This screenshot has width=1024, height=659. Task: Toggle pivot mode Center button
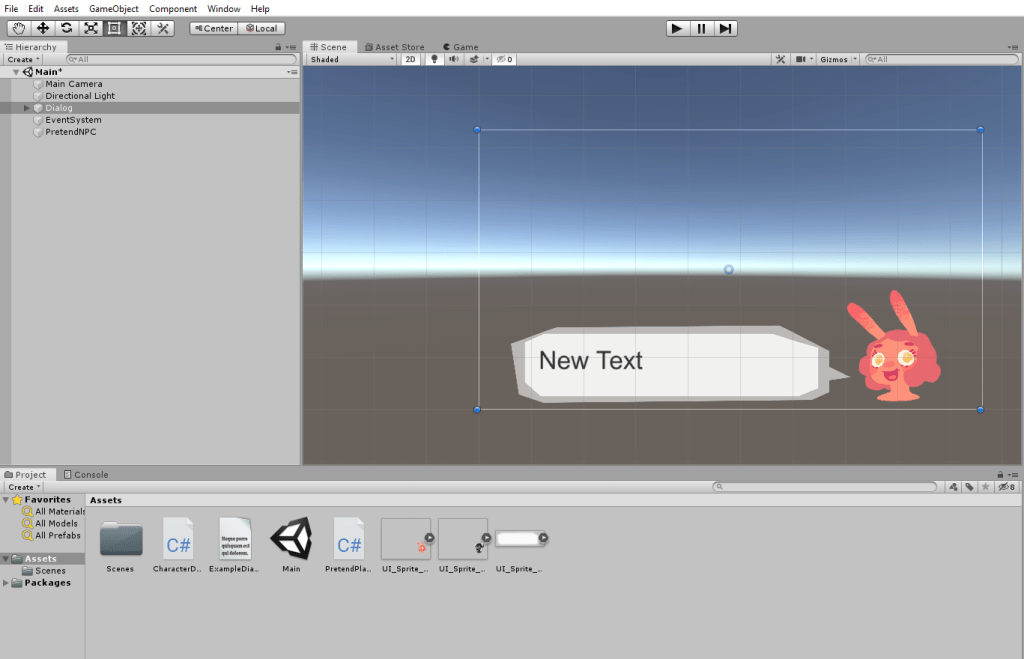coord(213,28)
